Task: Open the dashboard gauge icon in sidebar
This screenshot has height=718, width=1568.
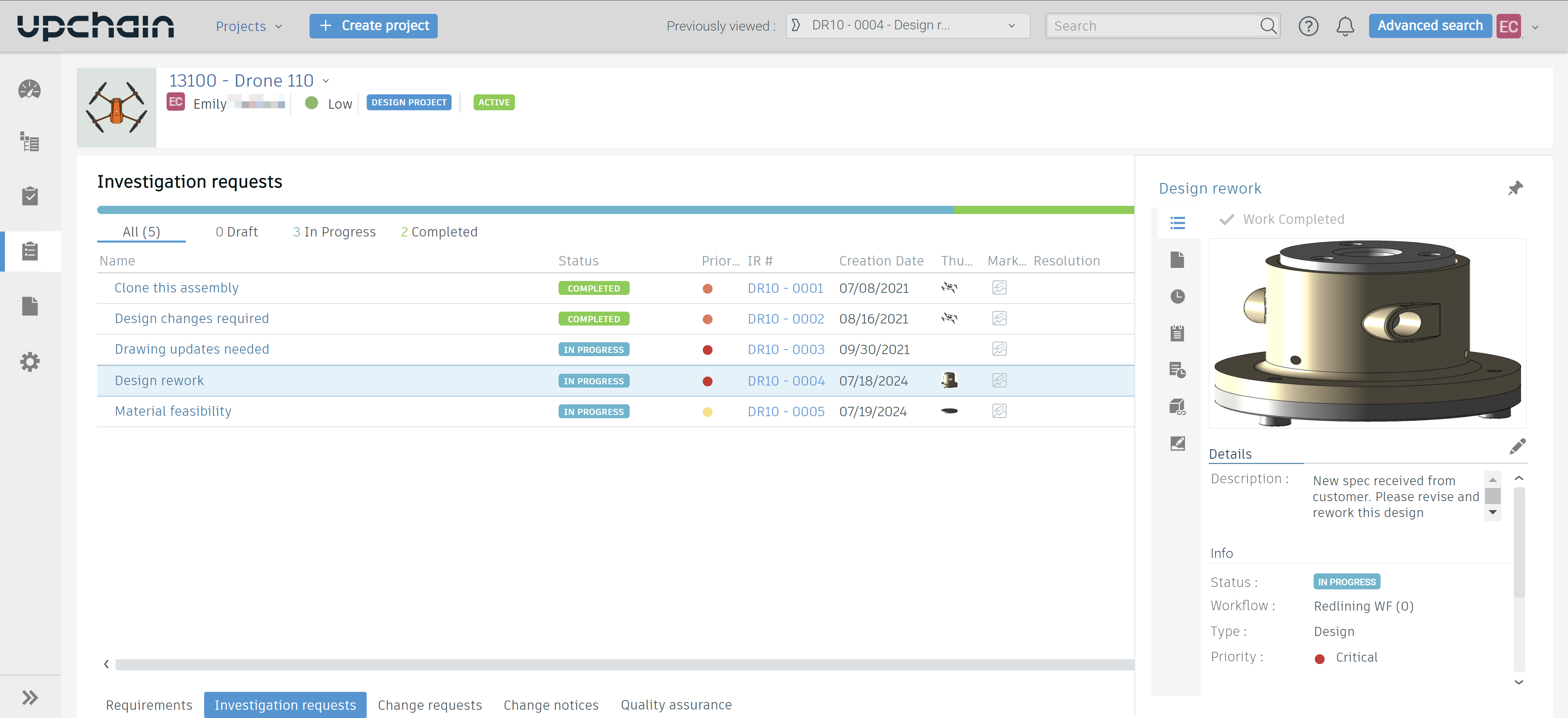Action: click(29, 89)
